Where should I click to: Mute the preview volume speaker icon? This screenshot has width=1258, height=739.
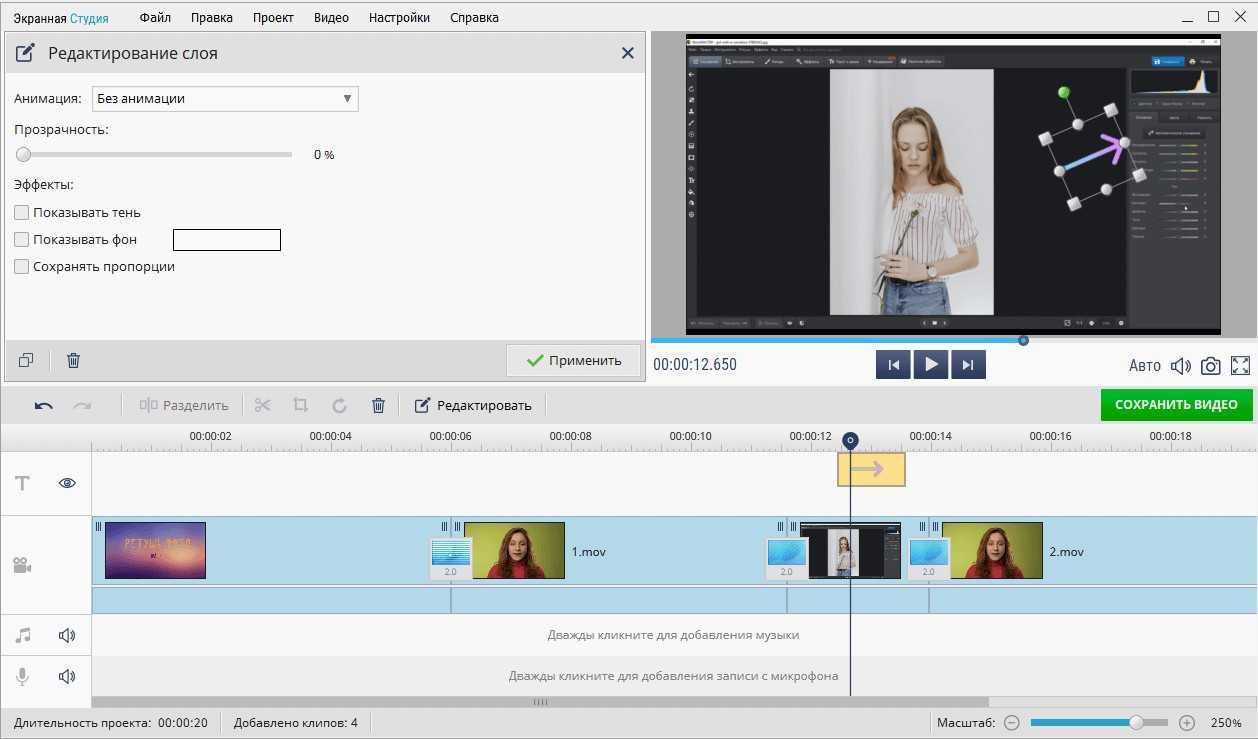(1181, 365)
